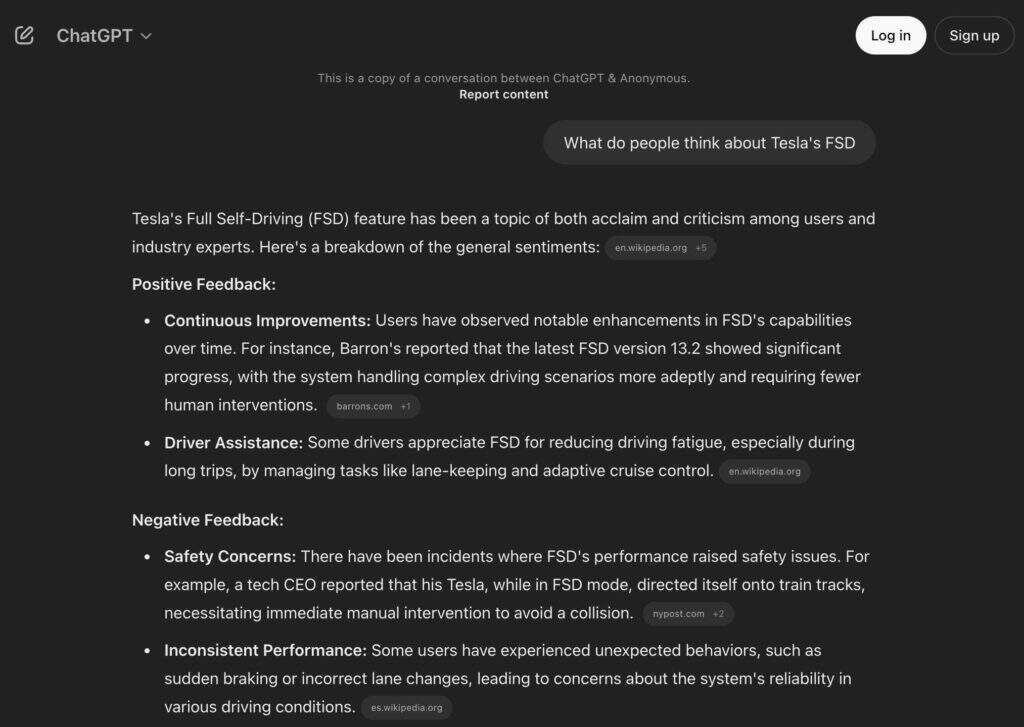Open the es.wikipedia.org citation chip
1024x727 pixels.
click(x=406, y=708)
